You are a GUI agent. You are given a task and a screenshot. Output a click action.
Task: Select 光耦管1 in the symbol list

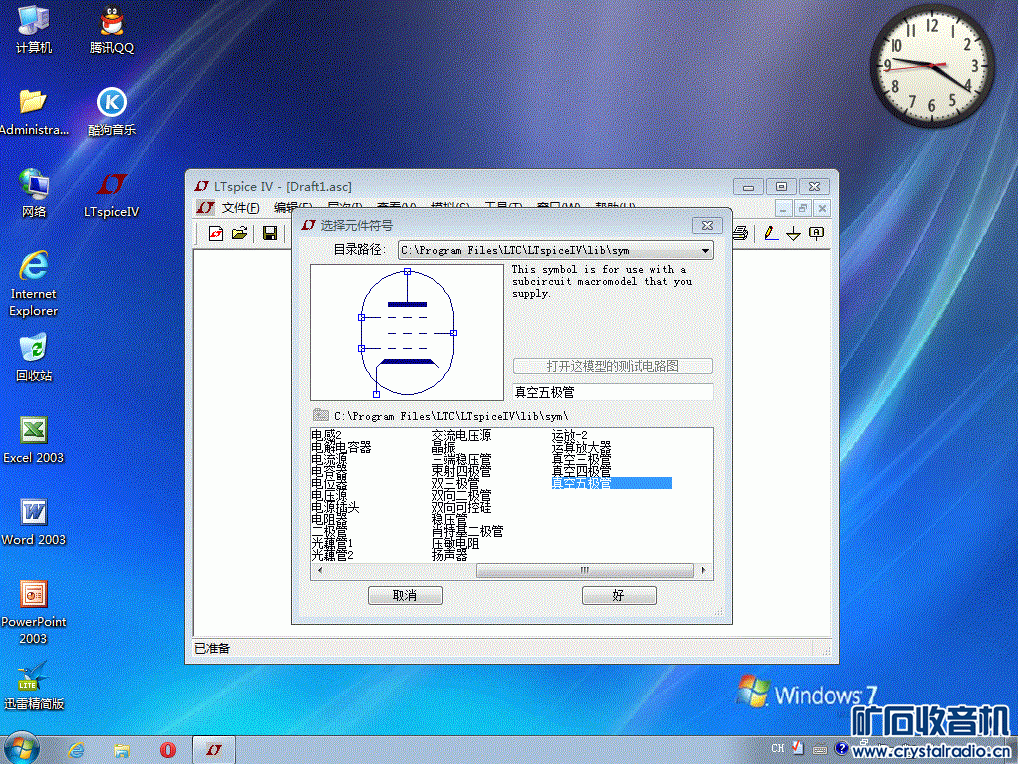coord(332,543)
